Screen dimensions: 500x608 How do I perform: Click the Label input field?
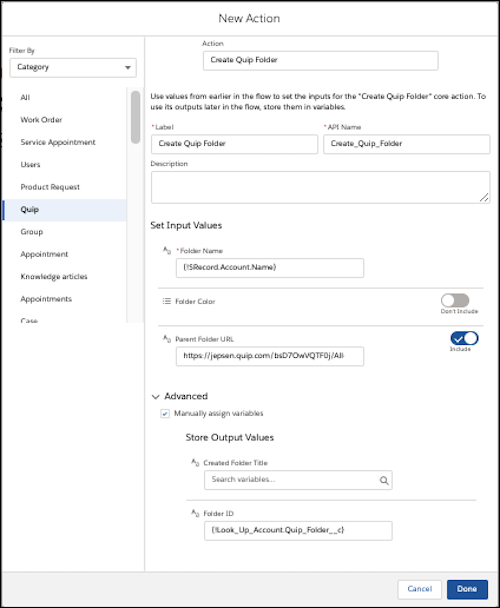(x=234, y=144)
